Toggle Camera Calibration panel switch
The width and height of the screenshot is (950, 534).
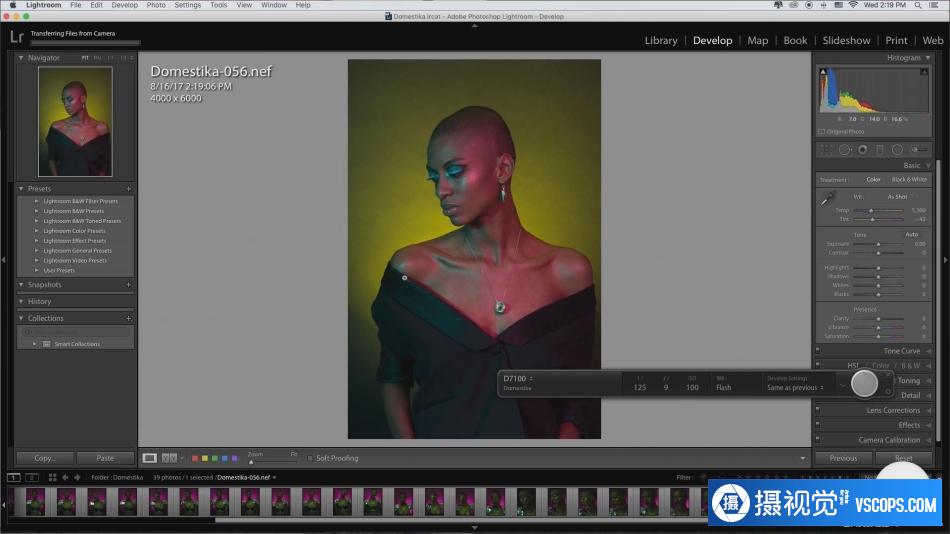point(818,439)
